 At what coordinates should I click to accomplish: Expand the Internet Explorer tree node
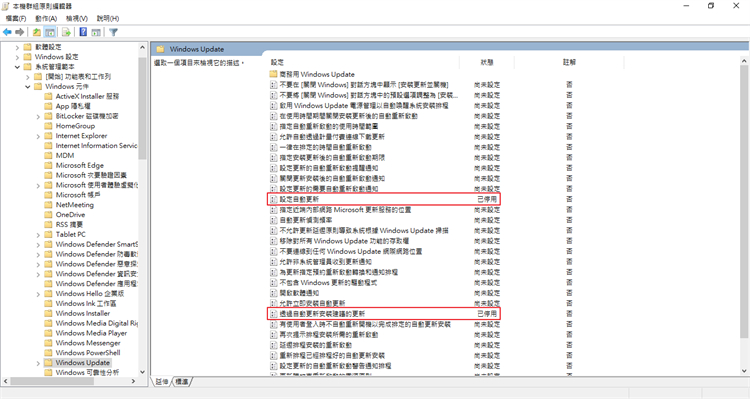pos(38,136)
